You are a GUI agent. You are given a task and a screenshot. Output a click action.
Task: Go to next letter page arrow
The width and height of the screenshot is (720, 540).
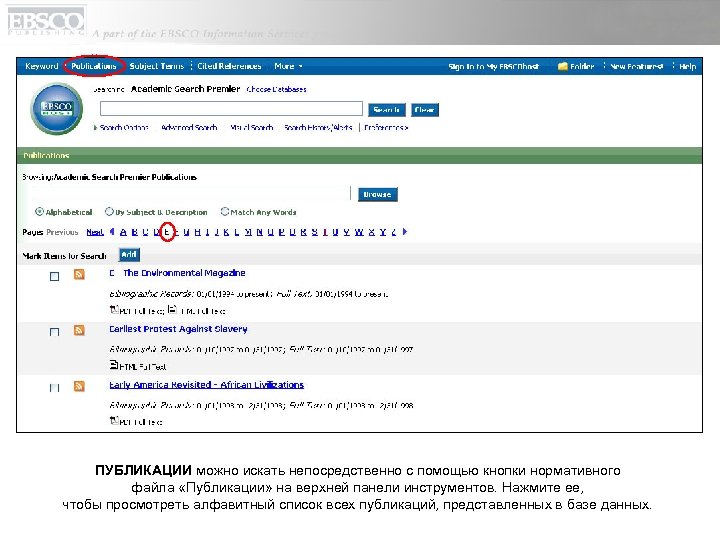[405, 231]
